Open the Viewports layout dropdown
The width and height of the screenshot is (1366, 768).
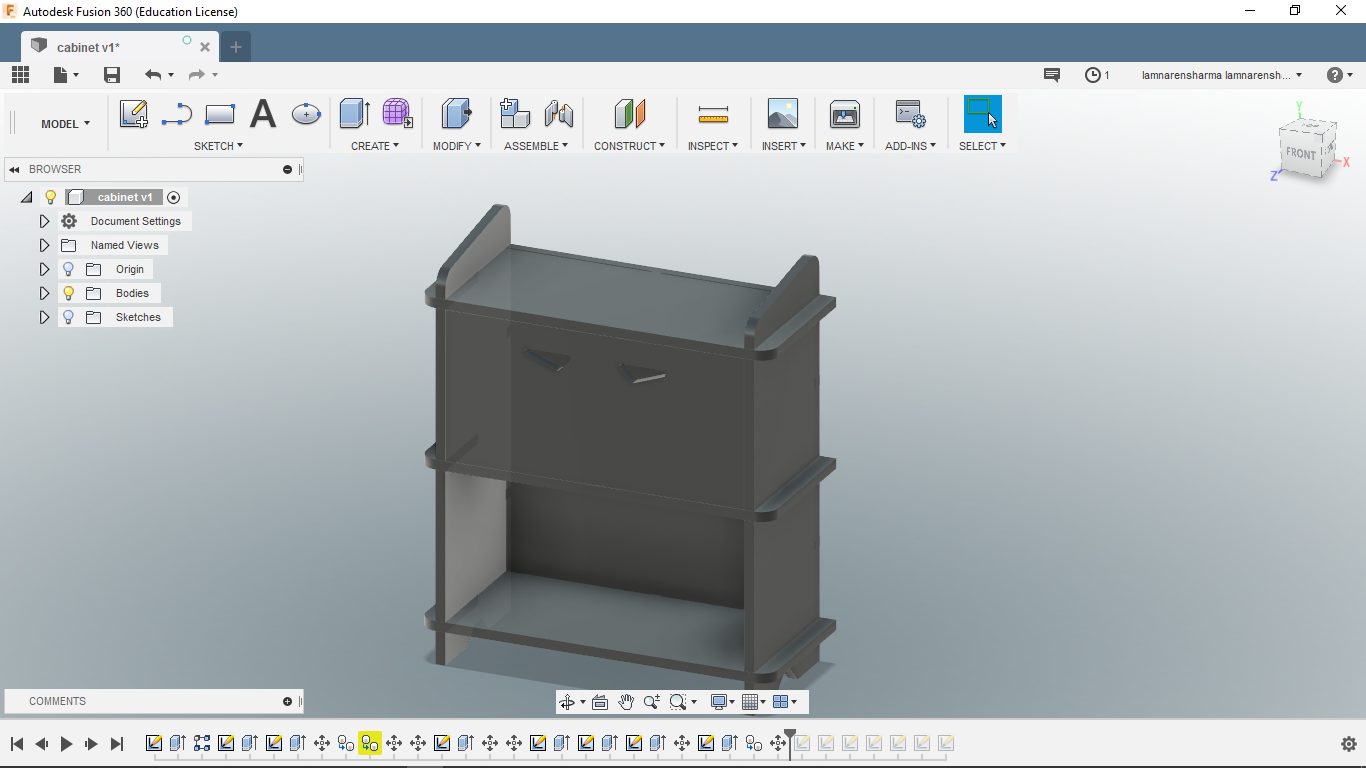tap(786, 702)
